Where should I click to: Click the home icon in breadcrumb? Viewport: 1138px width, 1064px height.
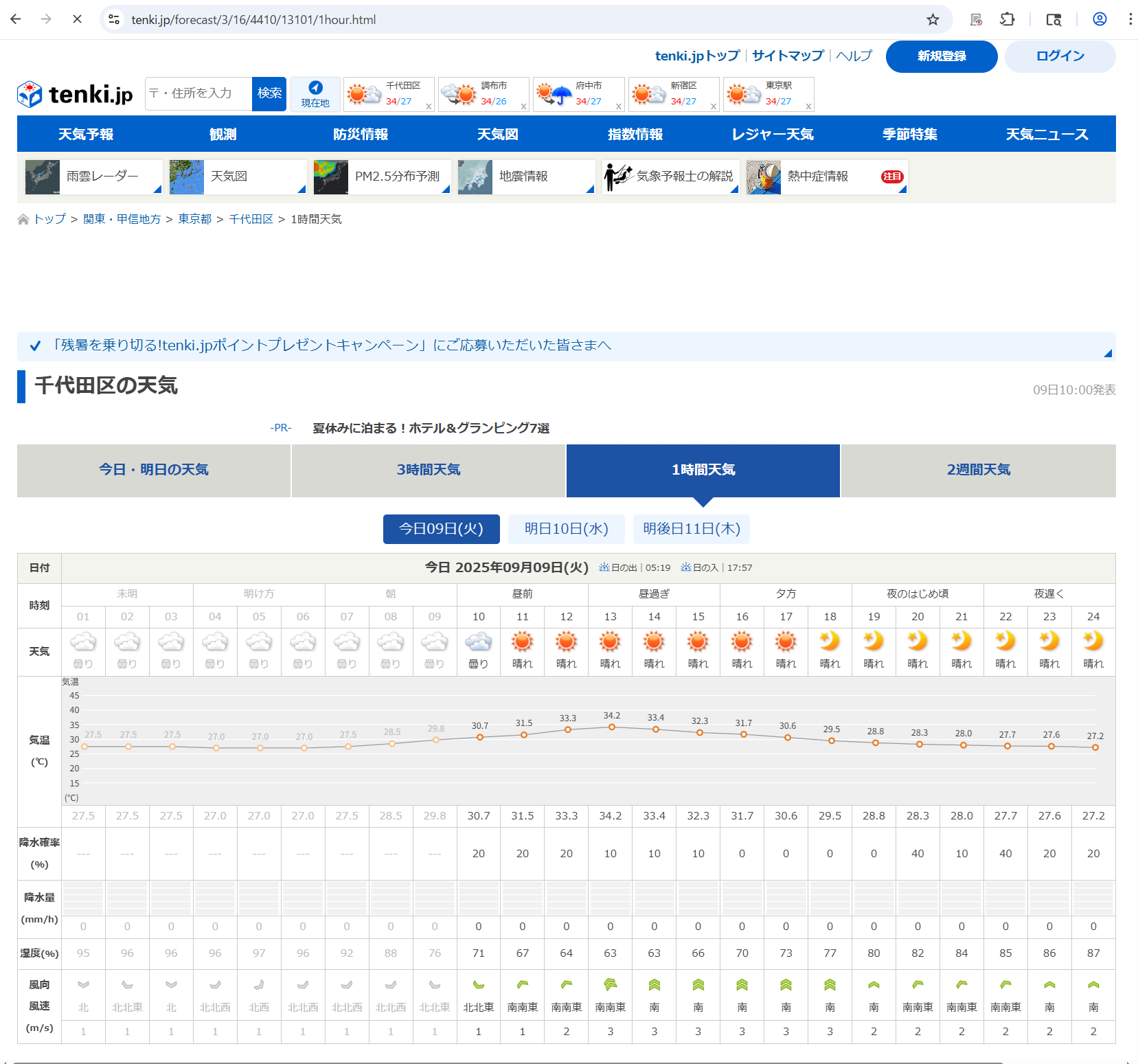pos(23,219)
